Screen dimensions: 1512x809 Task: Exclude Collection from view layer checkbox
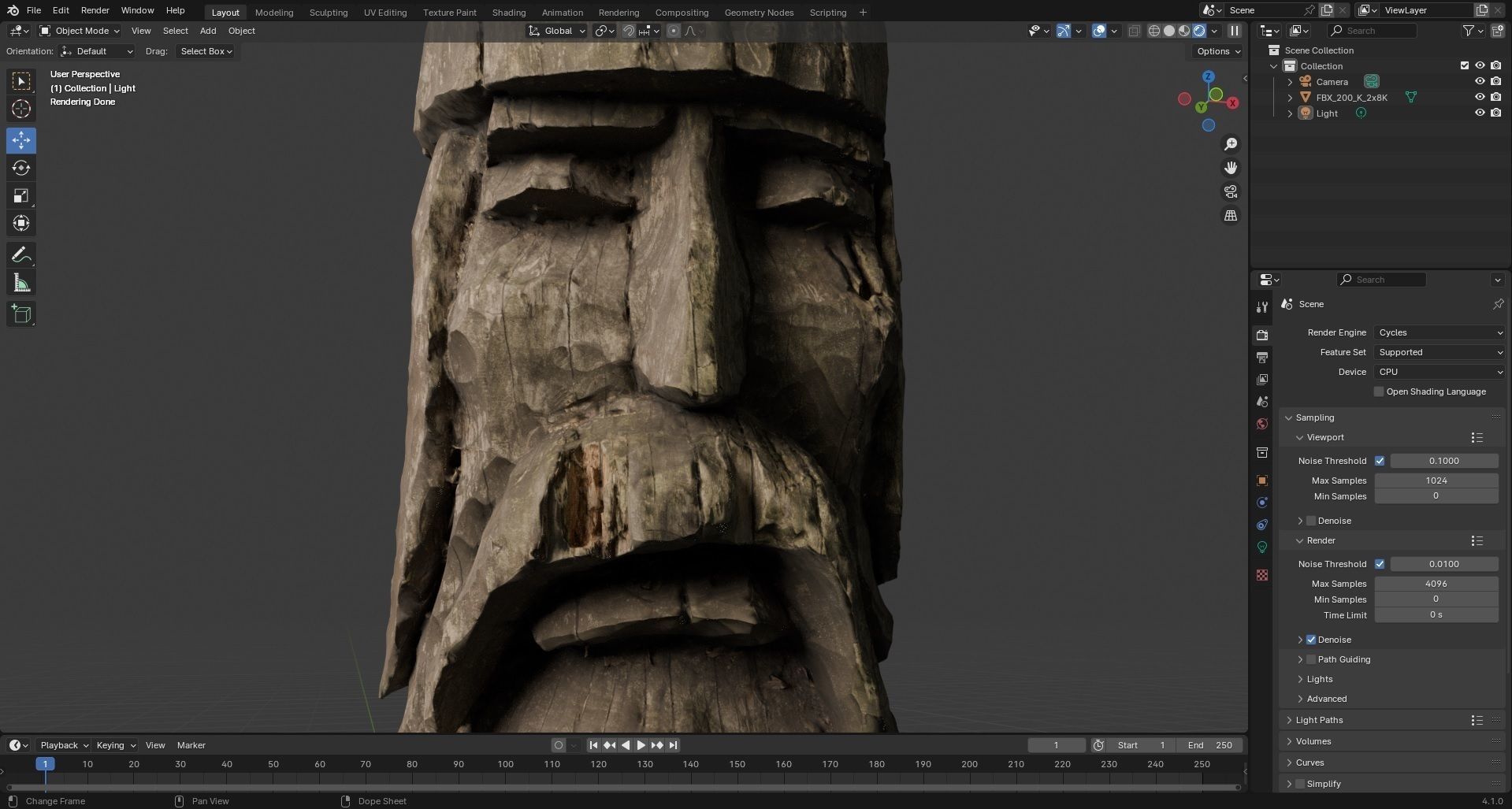1465,65
